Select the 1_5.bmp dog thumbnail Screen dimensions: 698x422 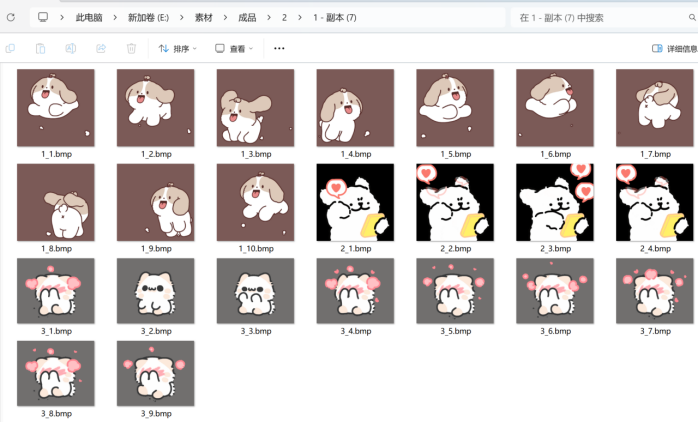(x=455, y=108)
